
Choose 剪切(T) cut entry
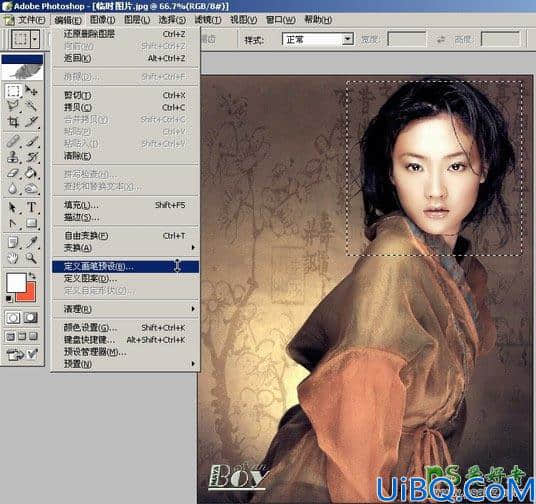coord(125,95)
